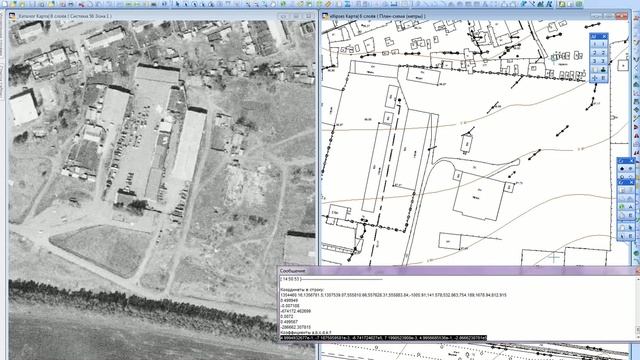This screenshot has height=360, width=640.
Task: Maximize the Каталог Карта window
Action: (x=297, y=16)
